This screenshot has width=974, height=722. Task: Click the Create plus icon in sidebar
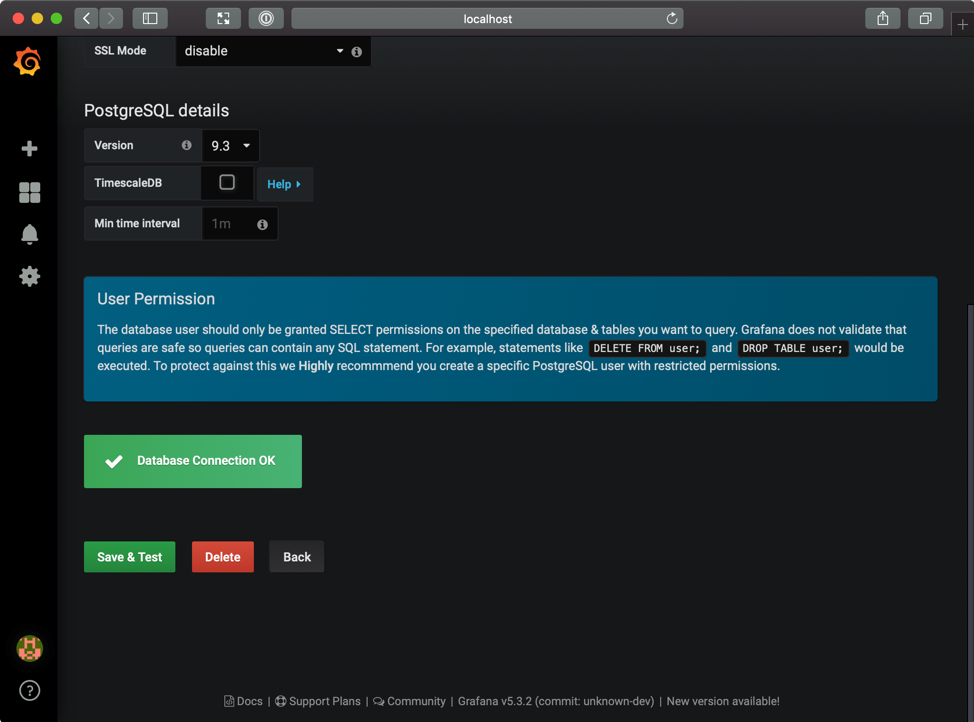point(29,149)
